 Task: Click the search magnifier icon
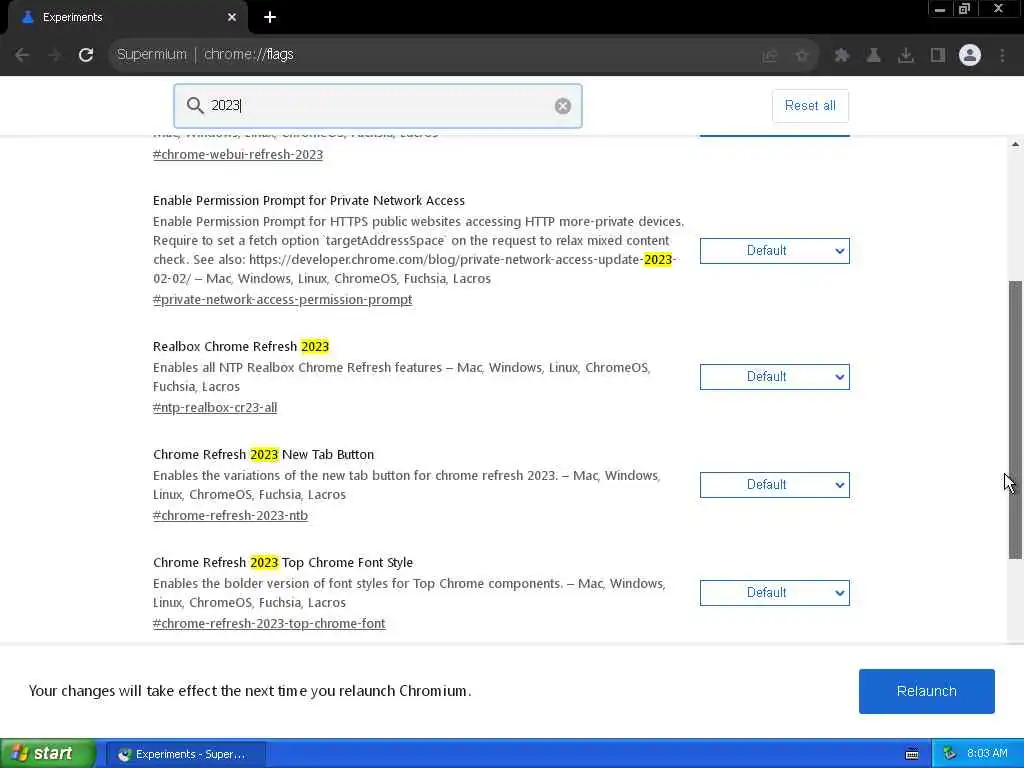[x=195, y=105]
